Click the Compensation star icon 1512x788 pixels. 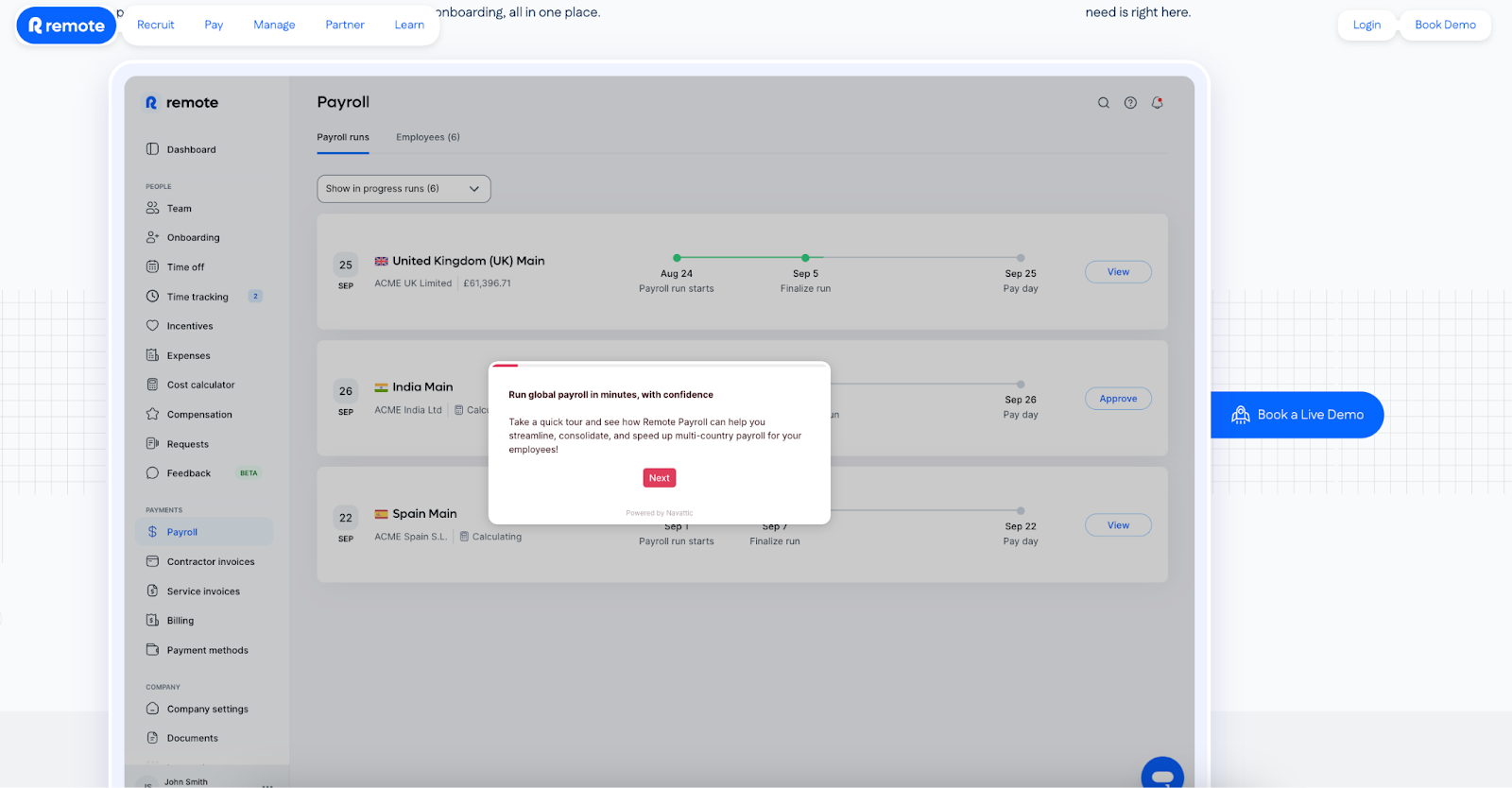152,414
